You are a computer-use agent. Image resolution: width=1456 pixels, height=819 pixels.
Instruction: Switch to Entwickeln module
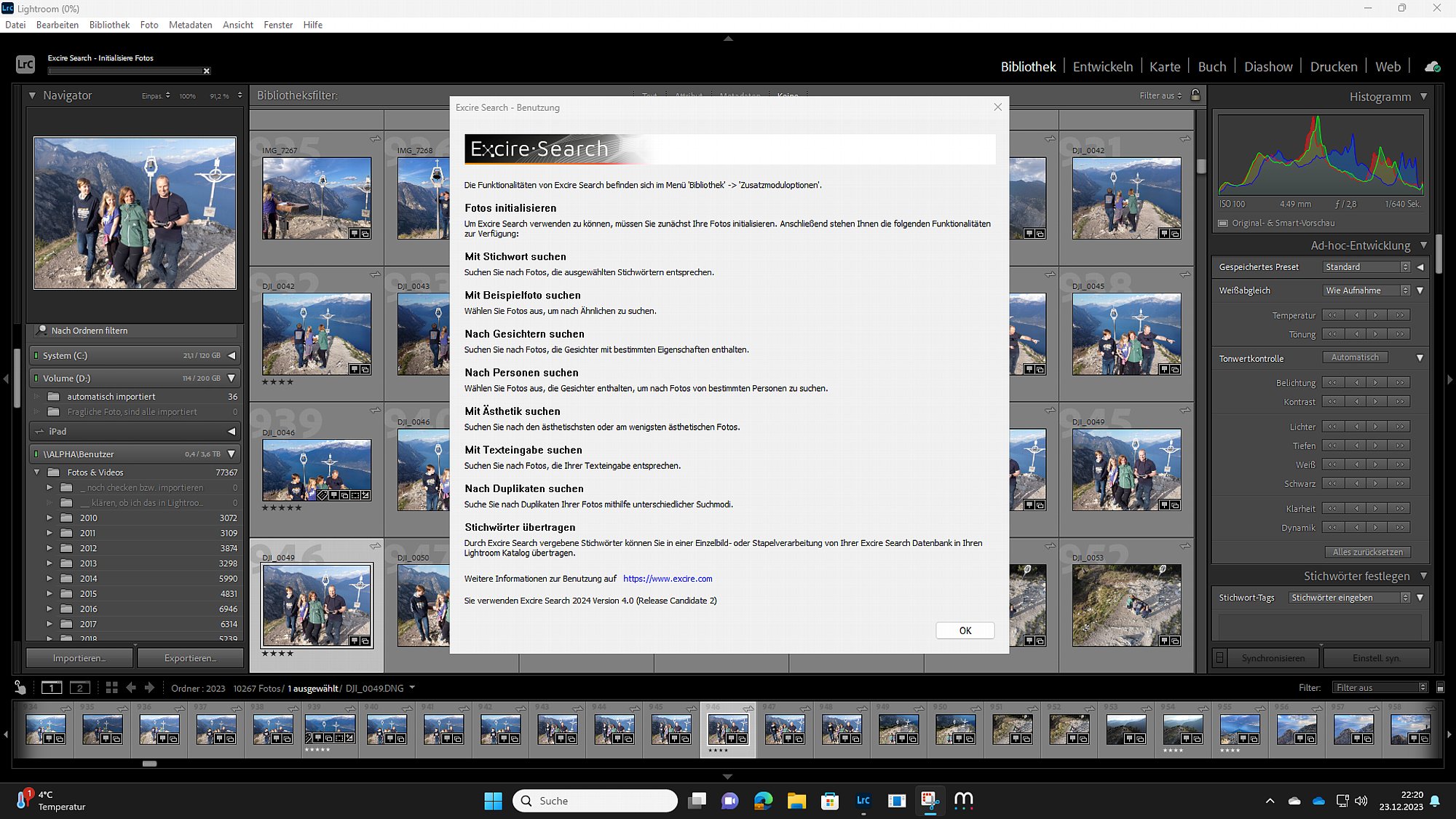[x=1103, y=66]
